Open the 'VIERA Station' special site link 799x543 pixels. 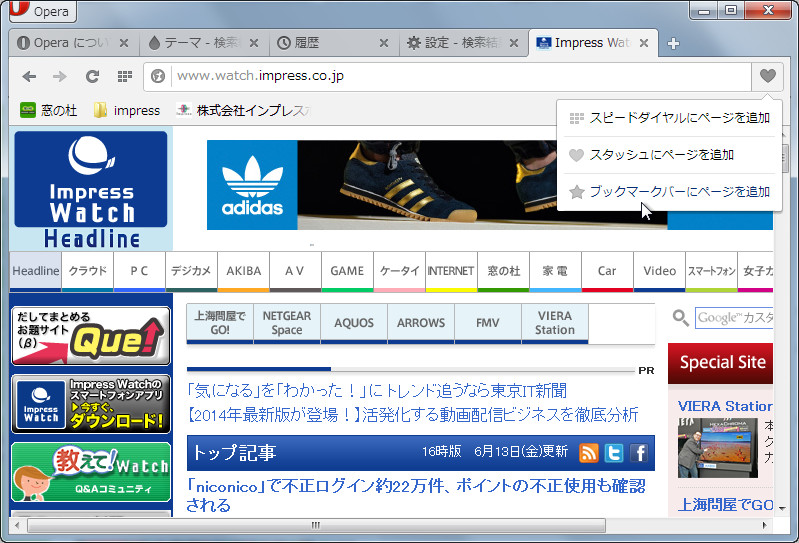coord(725,406)
